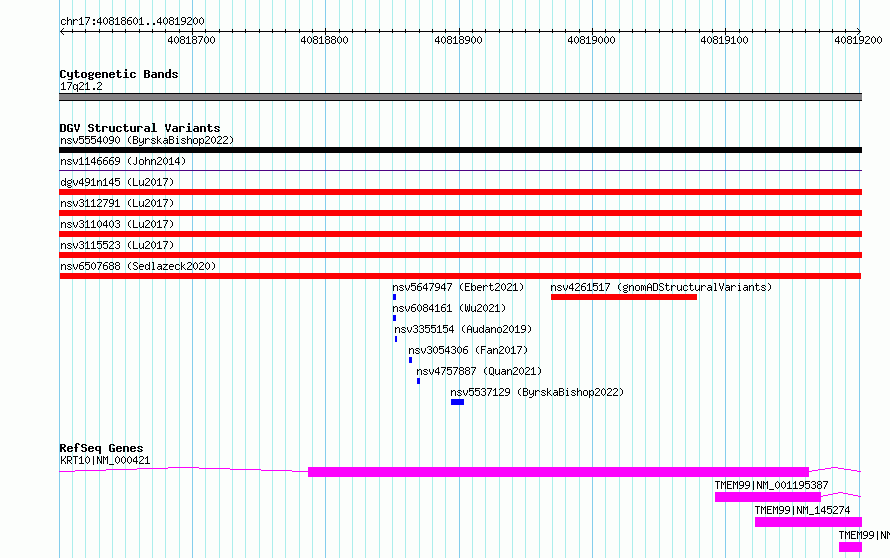The width and height of the screenshot is (890, 558).
Task: Select the nsv3355154 (Audano2019) label
Action: pos(463,329)
